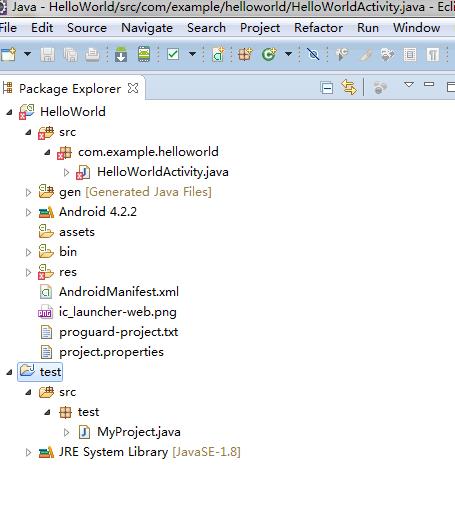Select 'Android 4.2.2' library label
Screen dimensions: 455x517
tap(98, 212)
